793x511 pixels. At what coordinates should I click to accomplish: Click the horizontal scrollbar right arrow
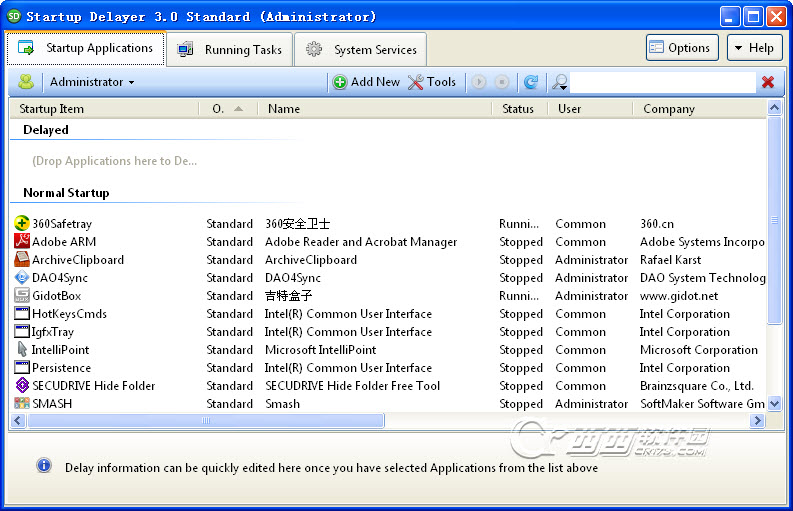[757, 422]
